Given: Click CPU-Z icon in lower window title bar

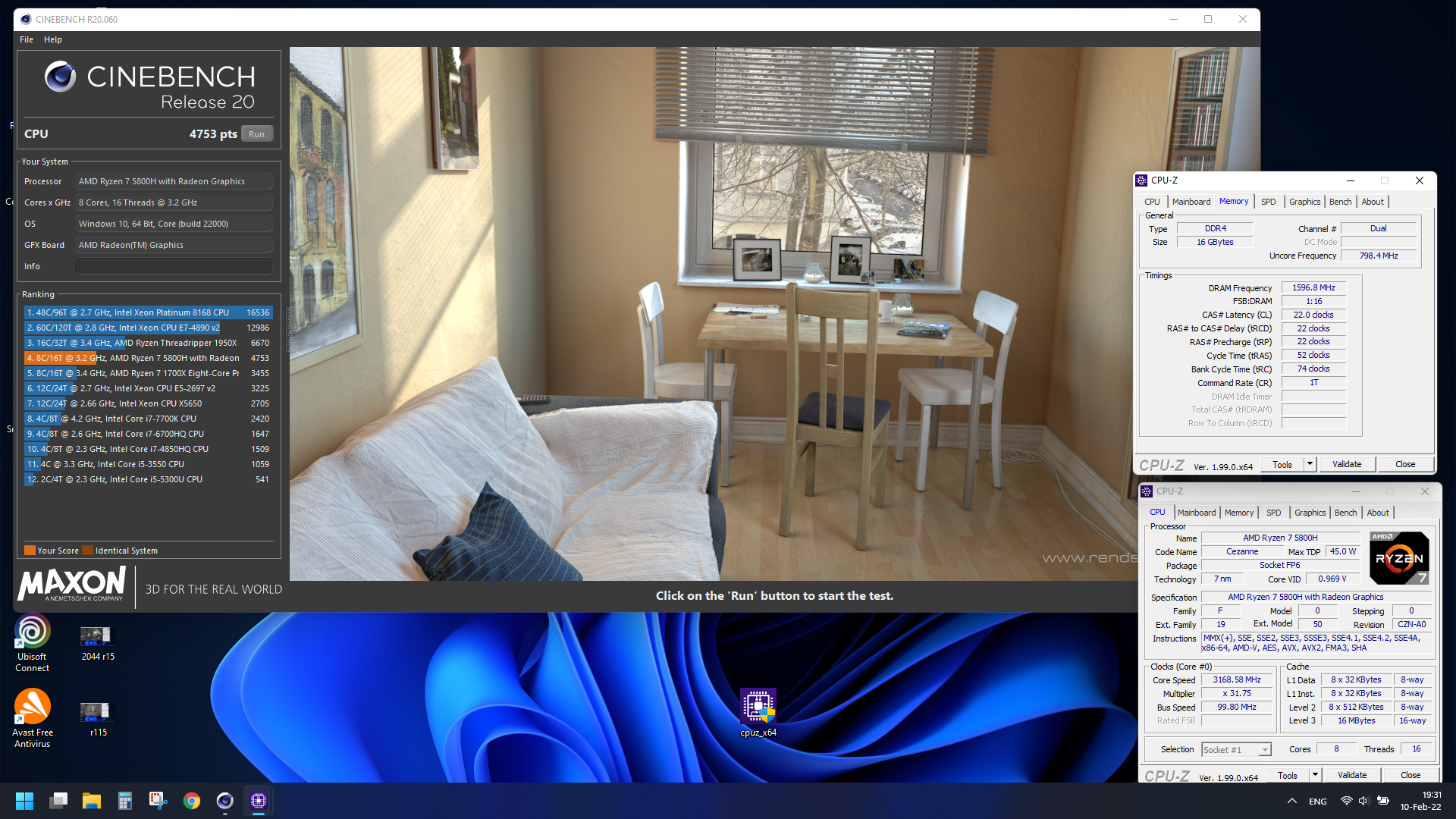Looking at the screenshot, I should (x=1147, y=491).
